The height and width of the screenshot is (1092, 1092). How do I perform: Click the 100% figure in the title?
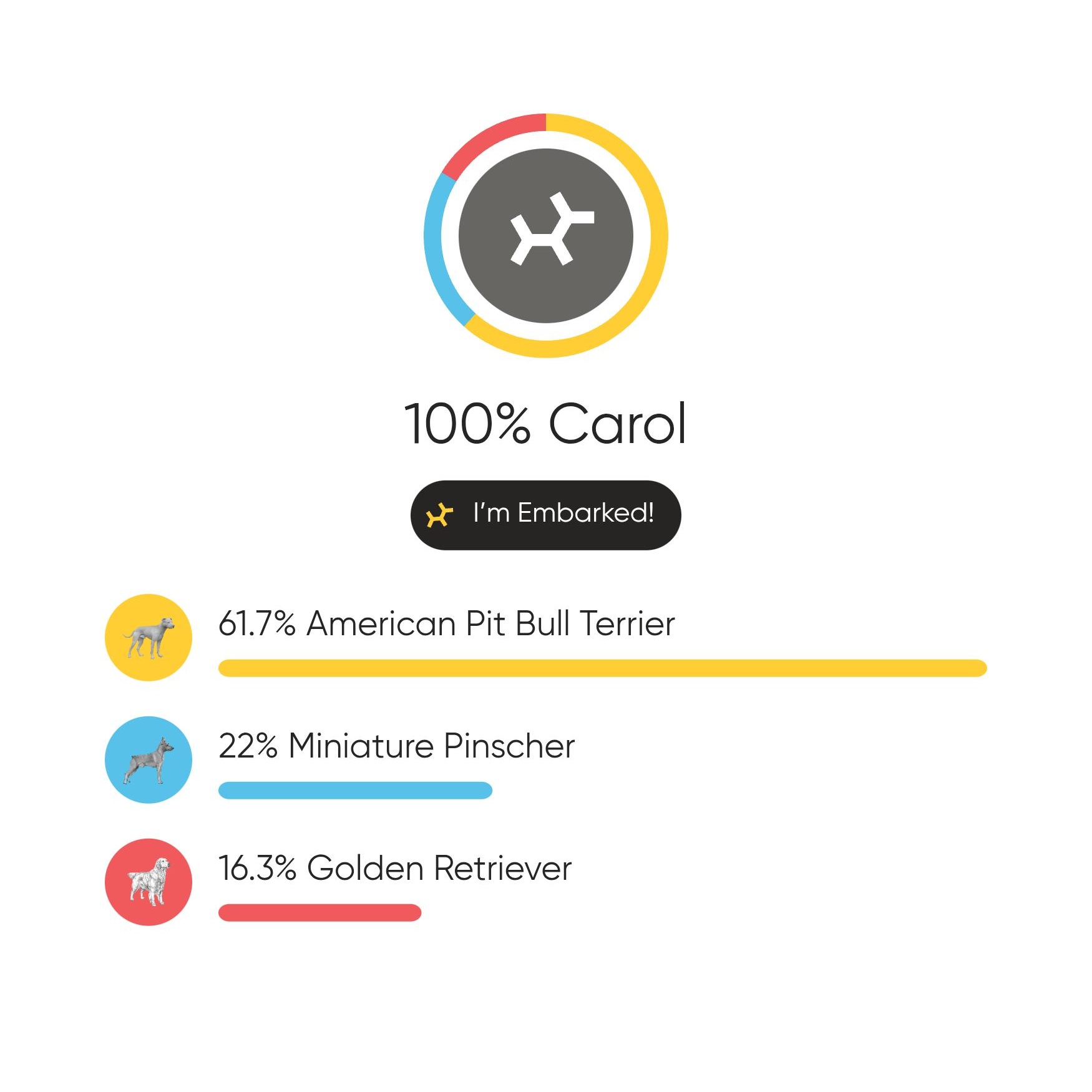click(x=468, y=424)
